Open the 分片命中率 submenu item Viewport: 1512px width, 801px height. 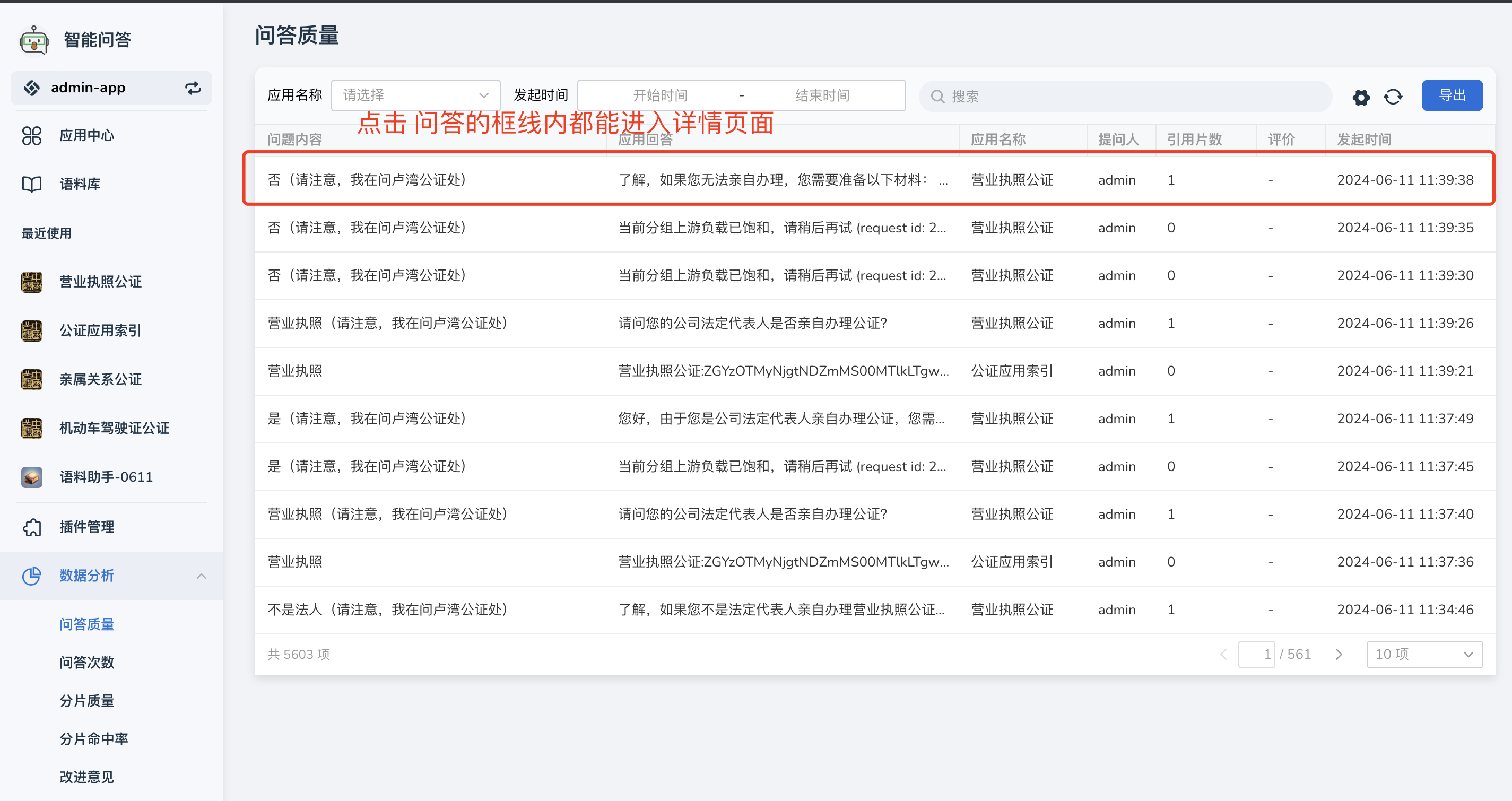(x=94, y=739)
